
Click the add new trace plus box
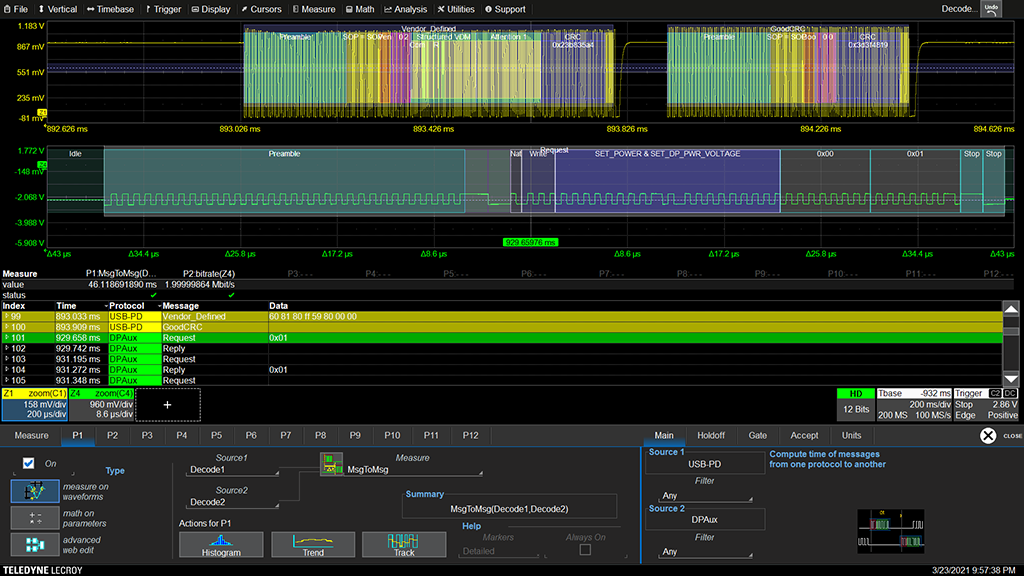[x=168, y=404]
